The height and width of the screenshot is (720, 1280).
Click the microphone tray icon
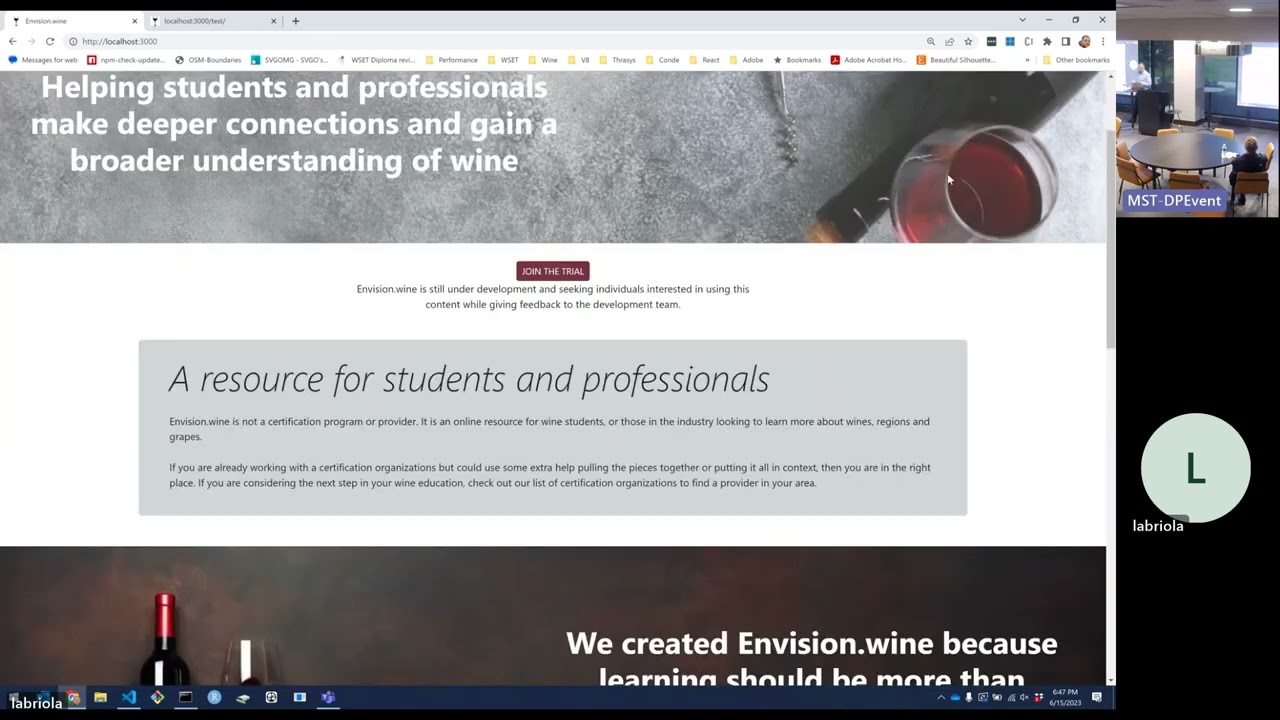968,697
